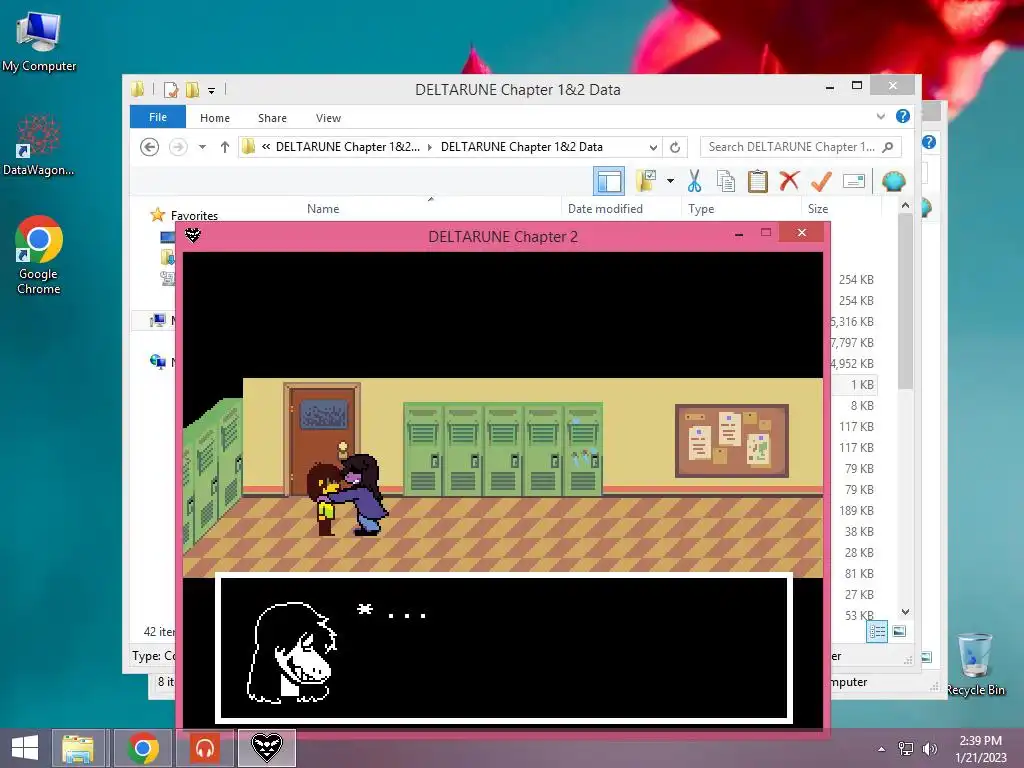The image size is (1024, 768).
Task: Expand the address bar history dropdown
Action: point(652,147)
